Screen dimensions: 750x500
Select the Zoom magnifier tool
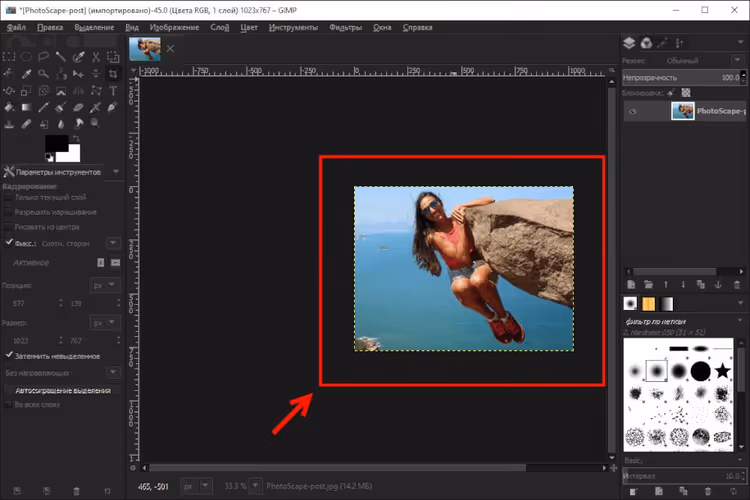click(x=44, y=74)
